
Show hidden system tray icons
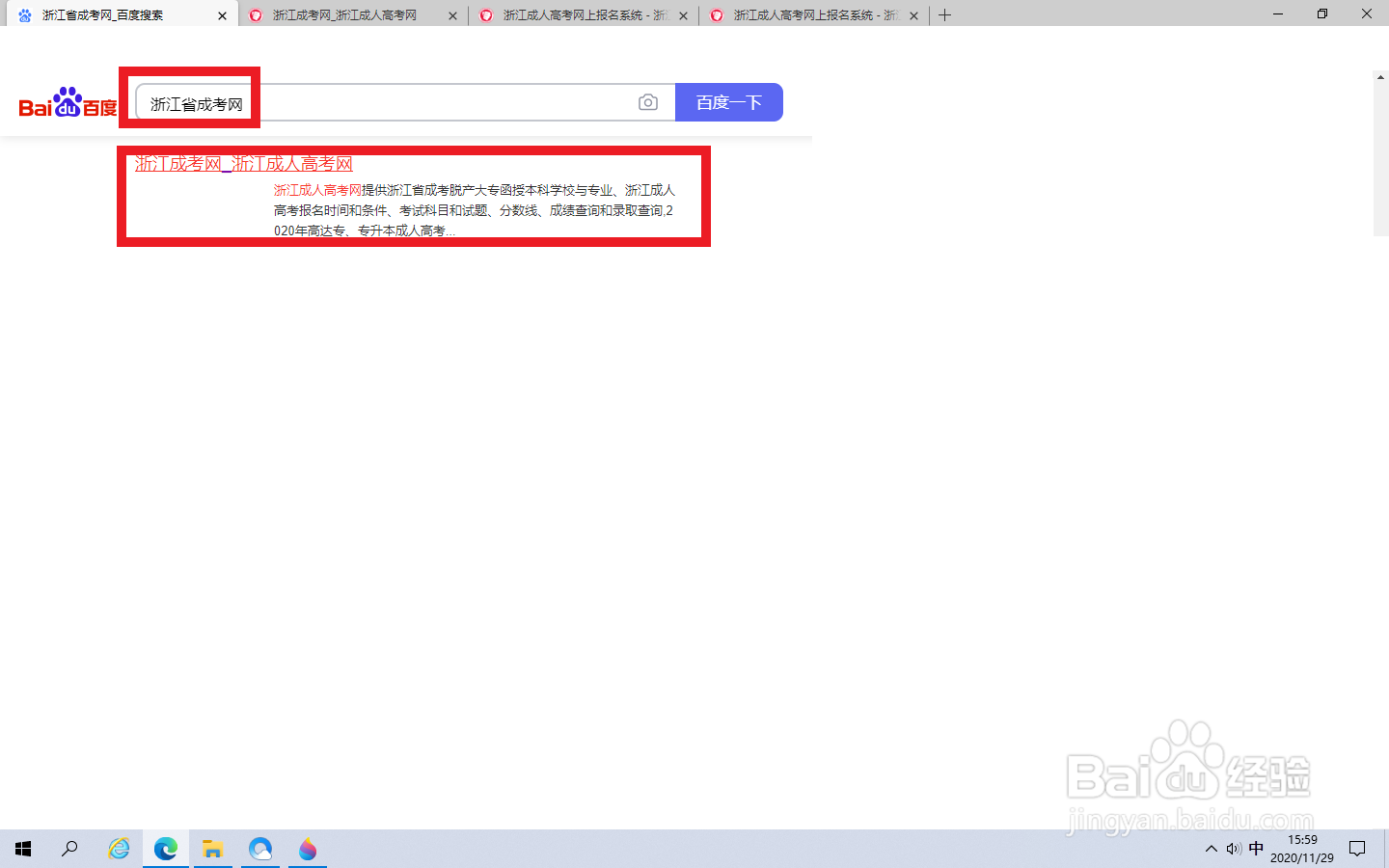(x=1212, y=849)
